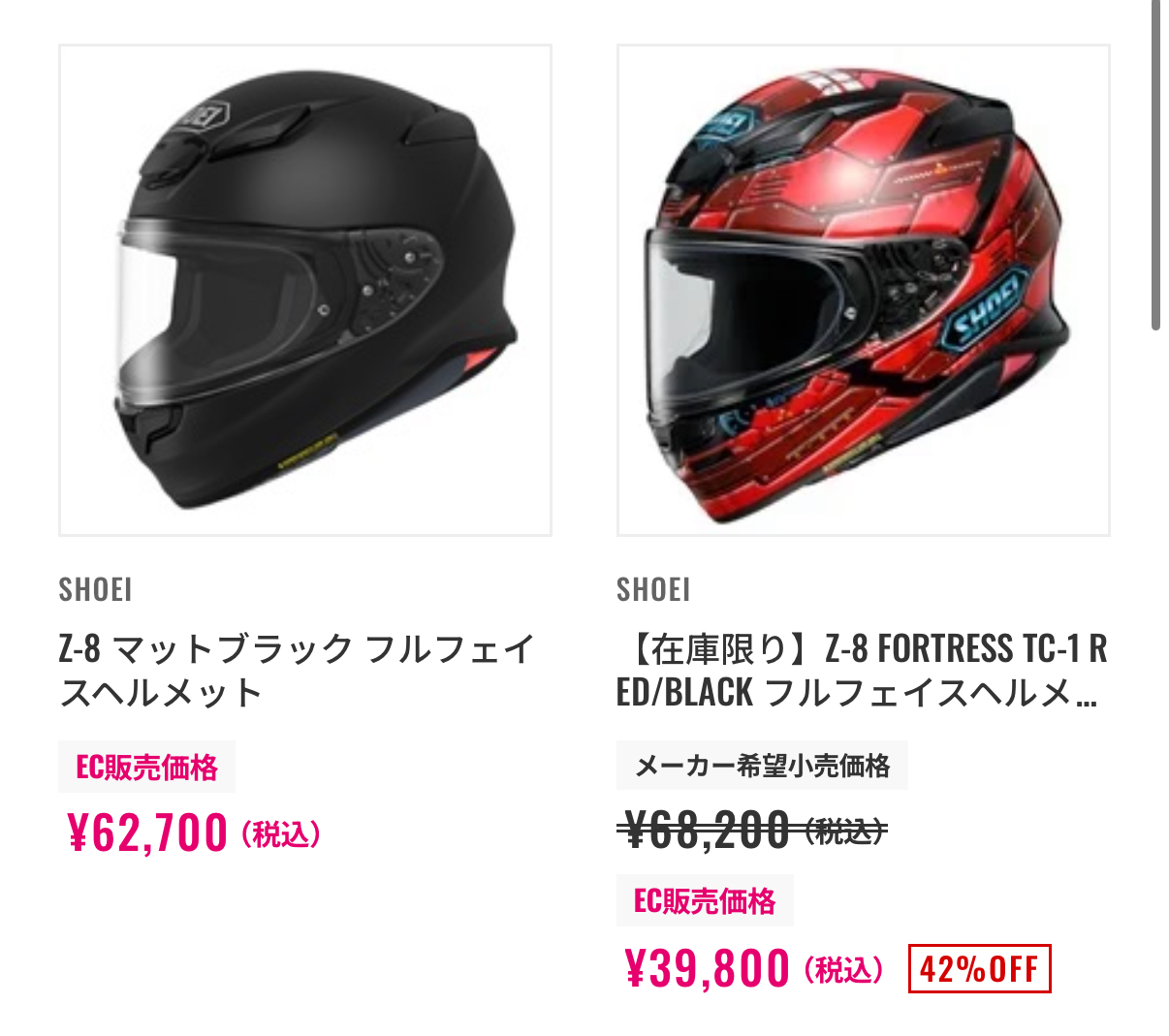The image size is (1169, 1036).
Task: Click the SHOEI brand above Z-8 FORTRESS
Action: 653,589
